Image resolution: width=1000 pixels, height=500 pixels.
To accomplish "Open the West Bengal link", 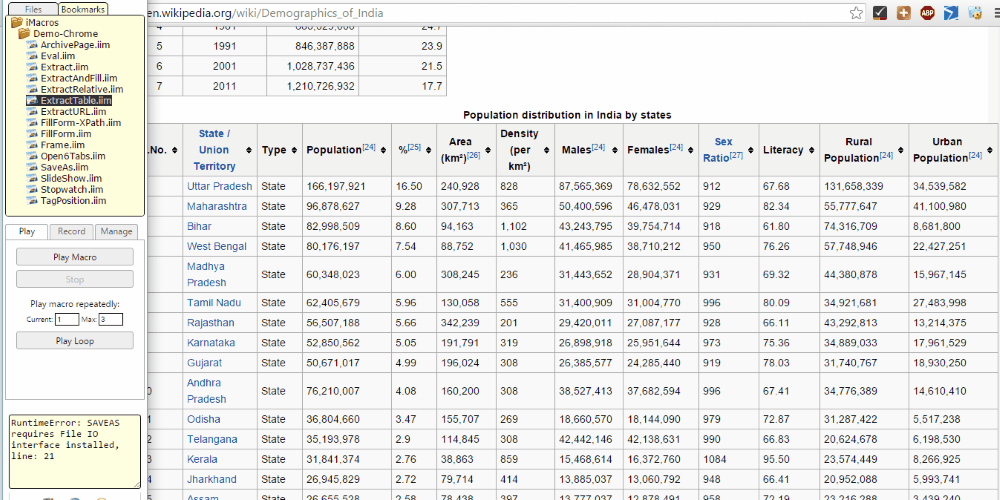I will [x=217, y=246].
